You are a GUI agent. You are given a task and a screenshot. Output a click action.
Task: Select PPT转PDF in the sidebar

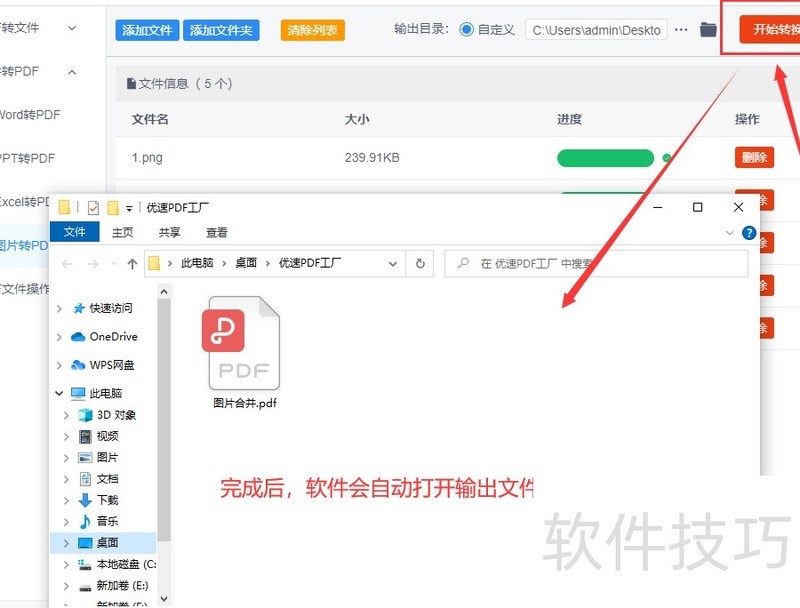(x=27, y=158)
